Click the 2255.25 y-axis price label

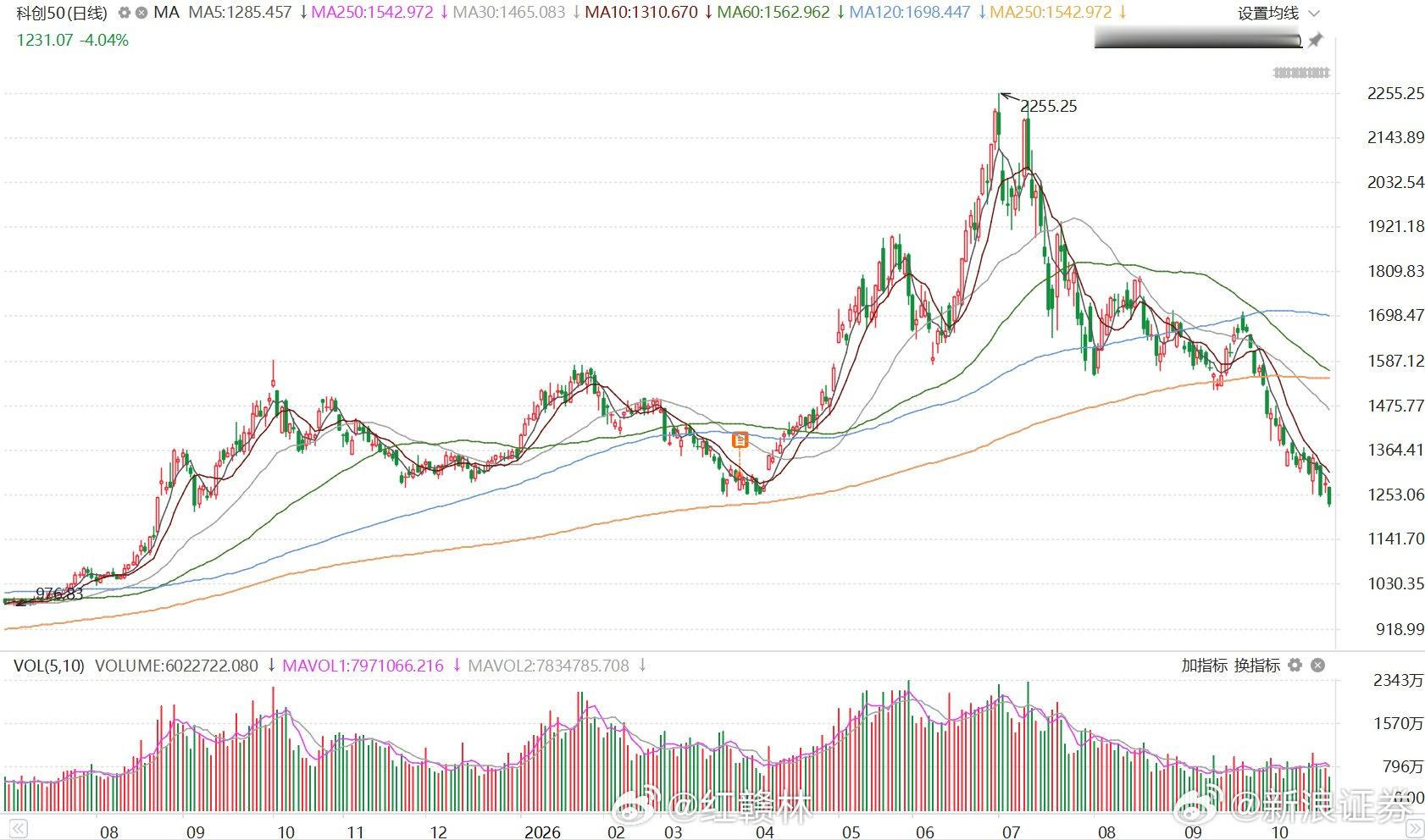coord(1395,93)
